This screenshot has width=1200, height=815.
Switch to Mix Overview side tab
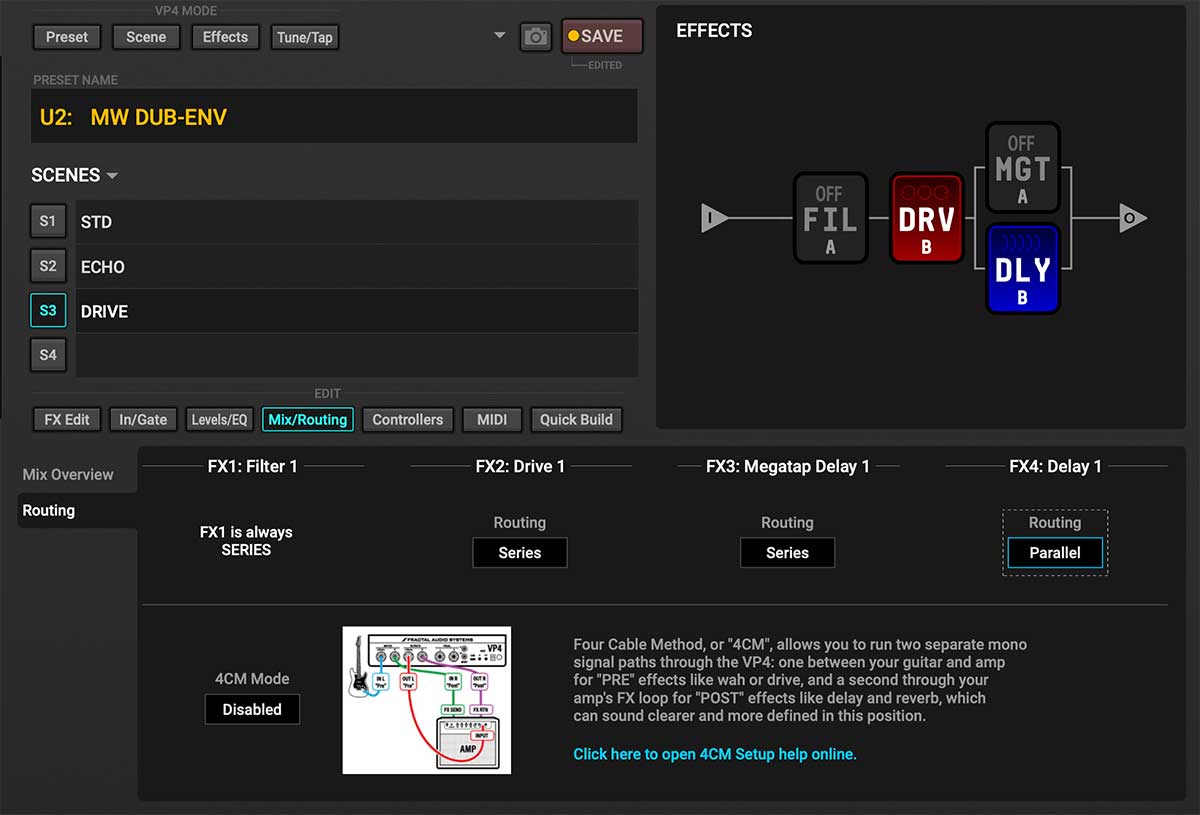(68, 475)
